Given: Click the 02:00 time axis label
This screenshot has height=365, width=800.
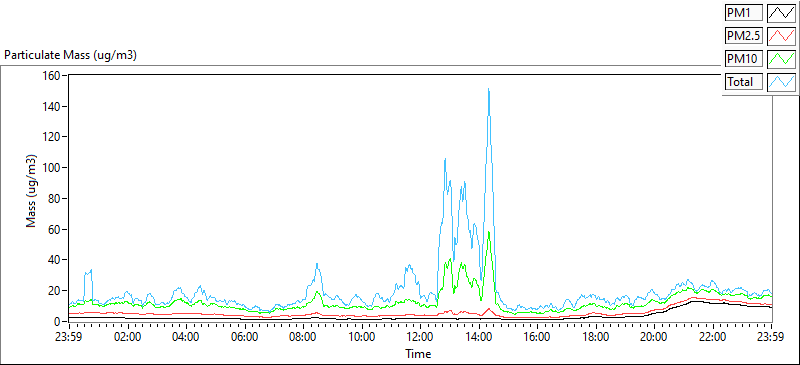Looking at the screenshot, I should (x=128, y=337).
